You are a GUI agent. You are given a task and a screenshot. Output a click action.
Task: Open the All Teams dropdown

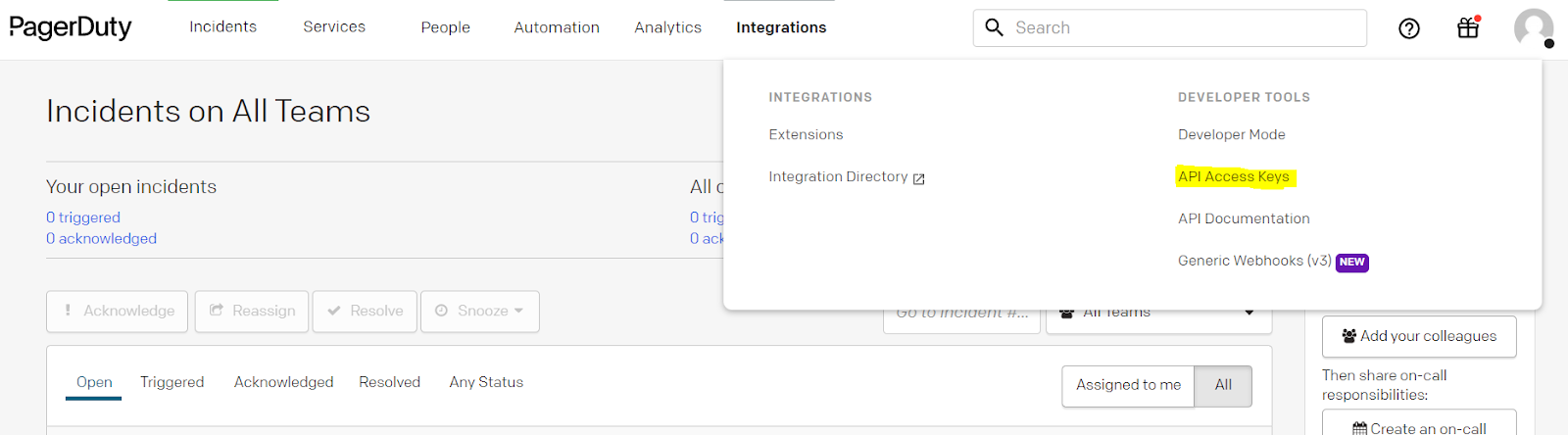coord(1158,315)
